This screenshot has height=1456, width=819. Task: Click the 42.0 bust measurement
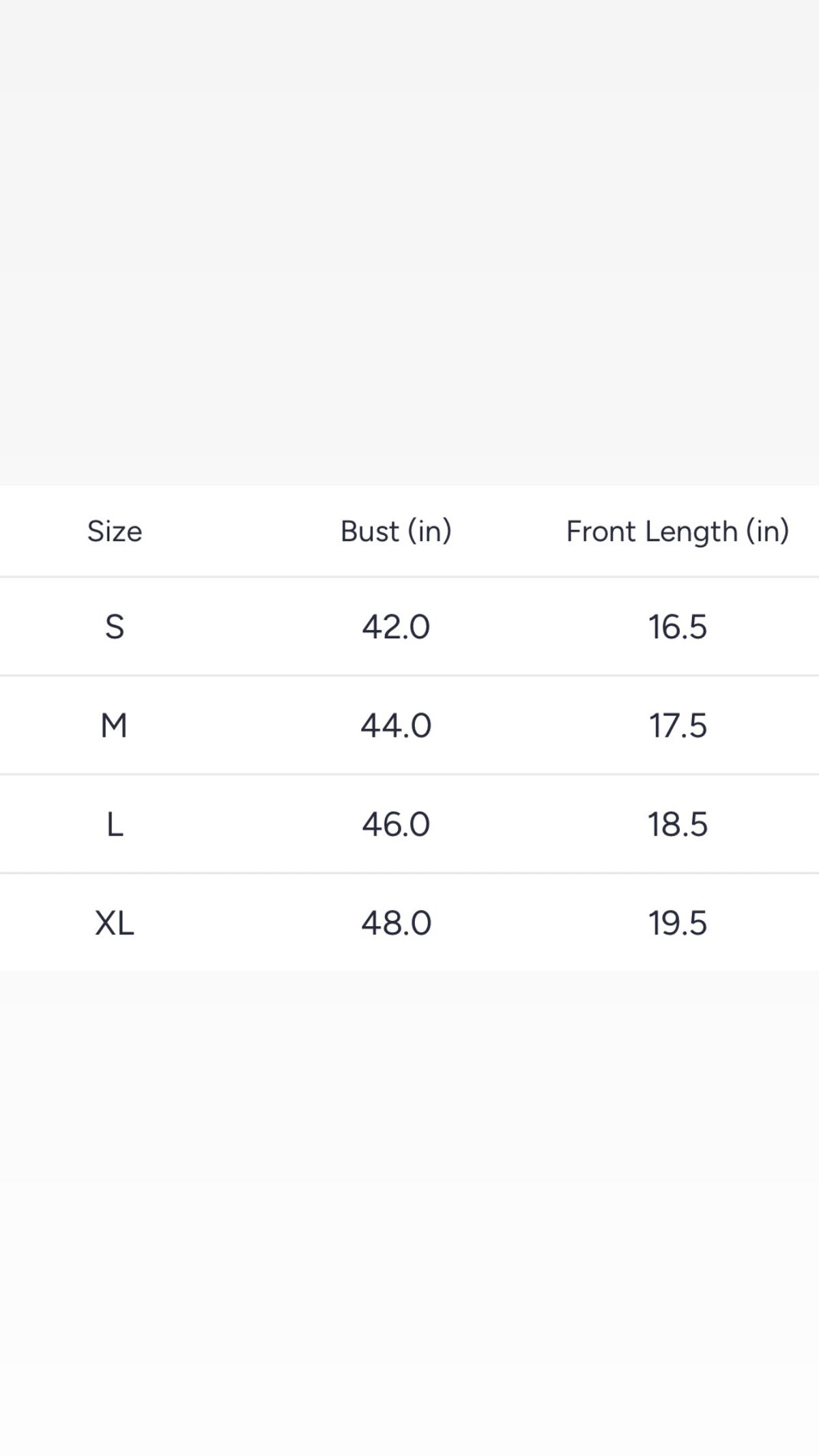396,627
